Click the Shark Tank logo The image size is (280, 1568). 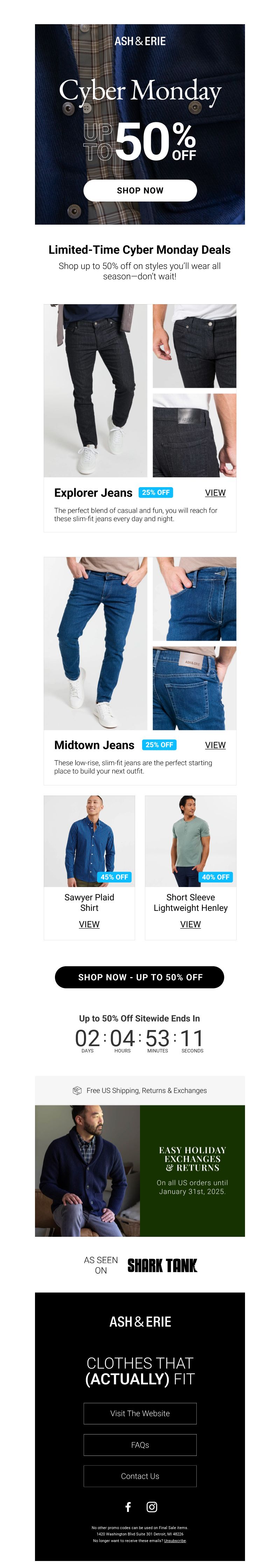(162, 1265)
